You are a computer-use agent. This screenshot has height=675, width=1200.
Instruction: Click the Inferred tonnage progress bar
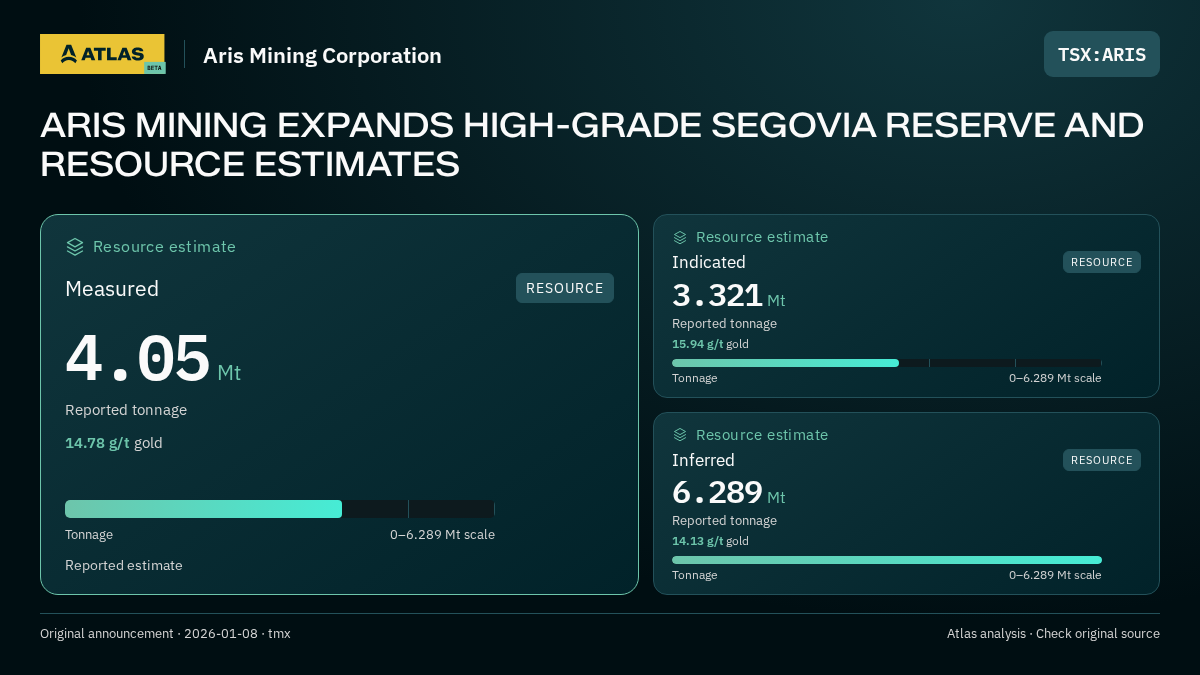click(887, 560)
